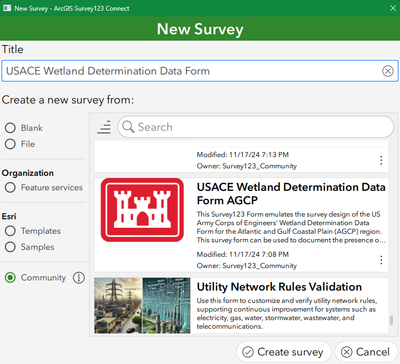Click the Cancel button
Image resolution: width=400 pixels, height=364 pixels.
366,352
